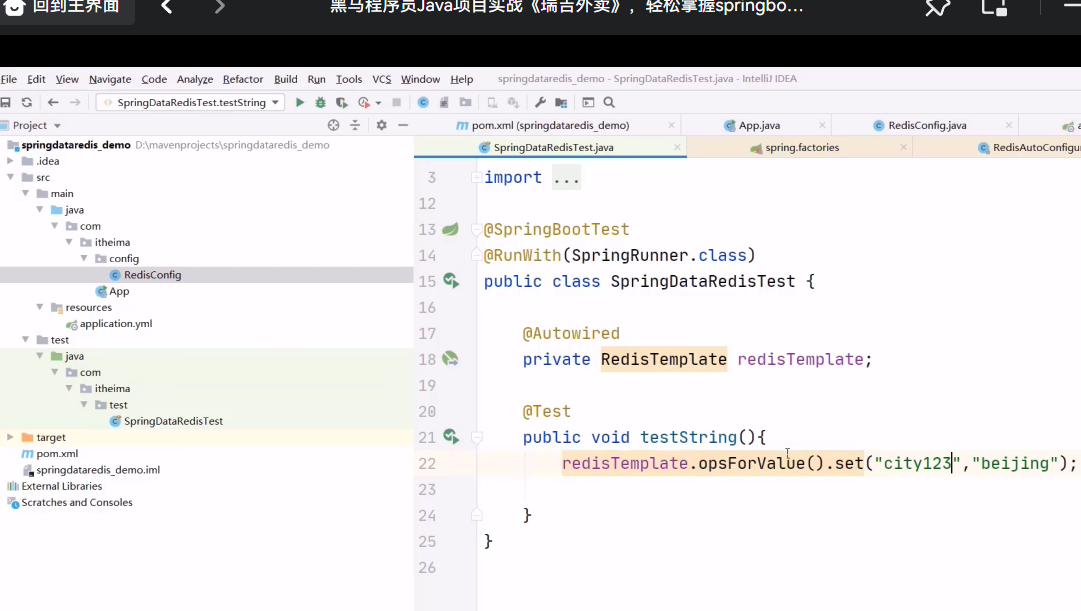Select RedisConfig in the project tree
This screenshot has width=1081, height=611.
(152, 274)
